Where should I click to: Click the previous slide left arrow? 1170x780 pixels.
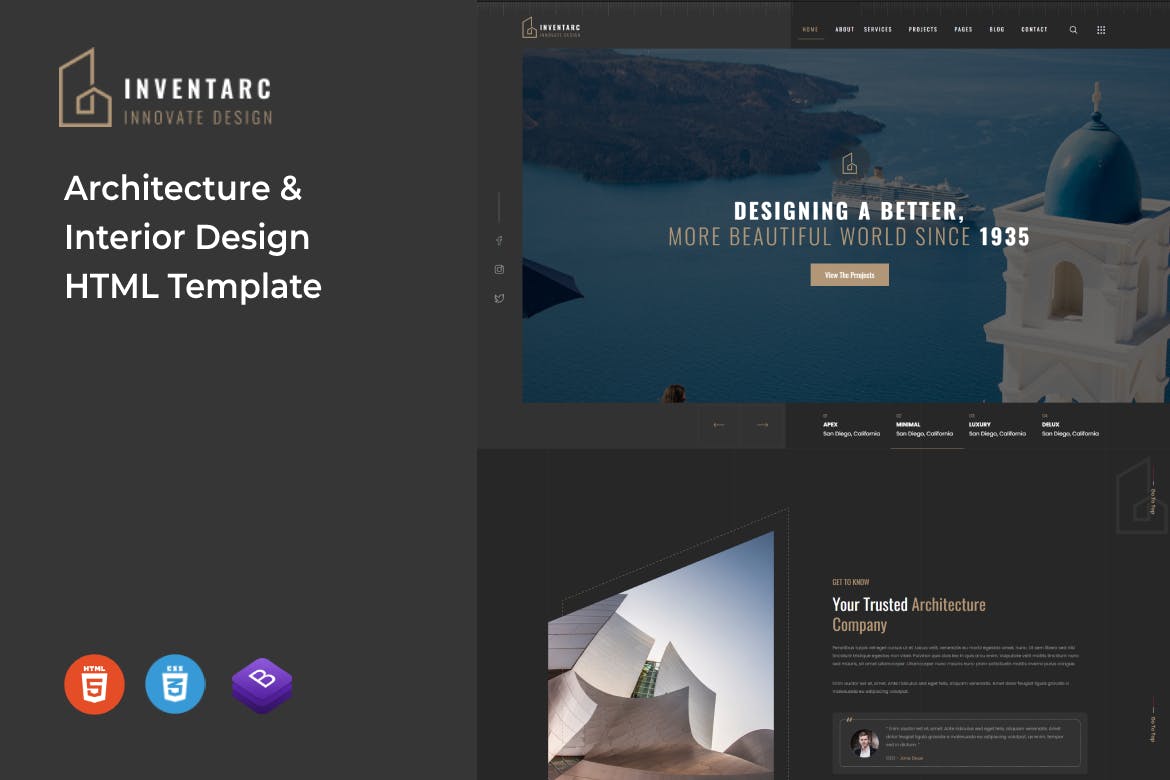pos(718,425)
